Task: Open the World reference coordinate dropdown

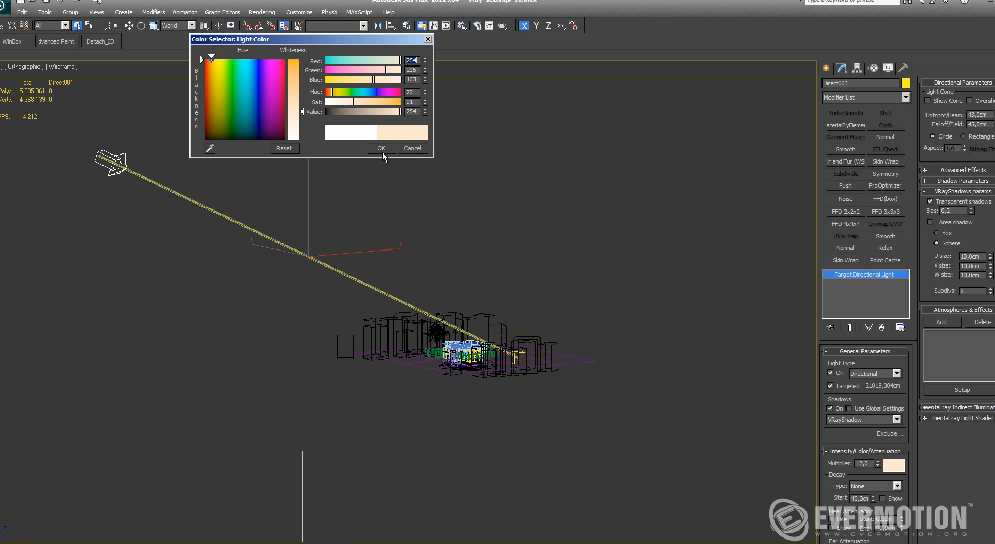Action: click(x=178, y=25)
